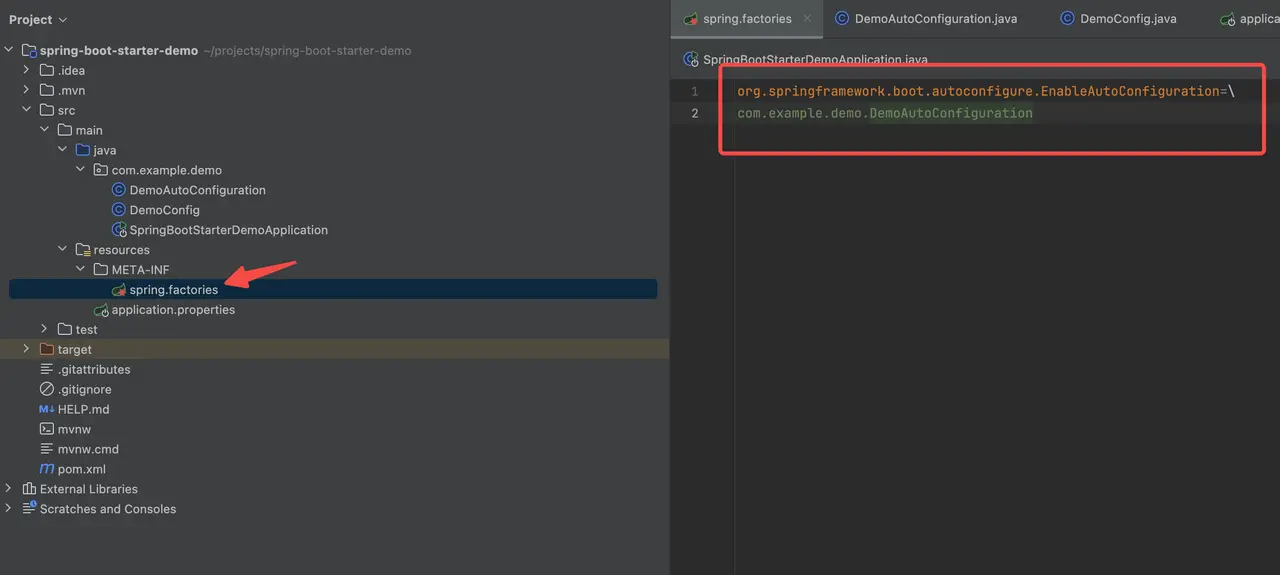Select DemoConfig in the project tree

[x=164, y=210]
